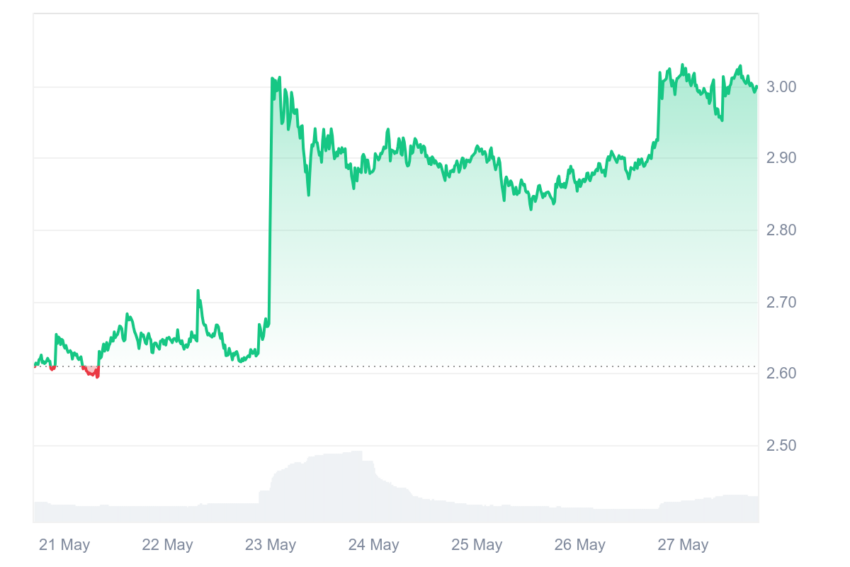Click the highest point of the volume area
Screen dimensions: 850x567
358,452
